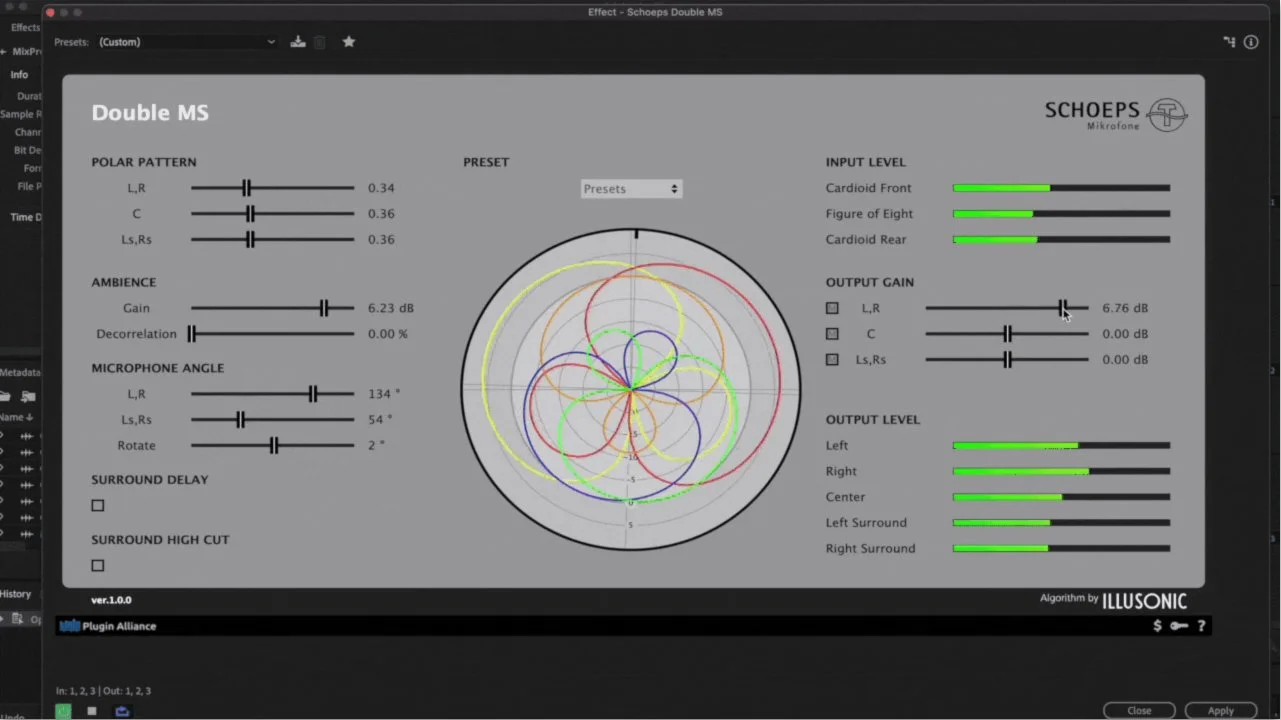
Task: Check the L,R output gain link box
Action: (832, 308)
